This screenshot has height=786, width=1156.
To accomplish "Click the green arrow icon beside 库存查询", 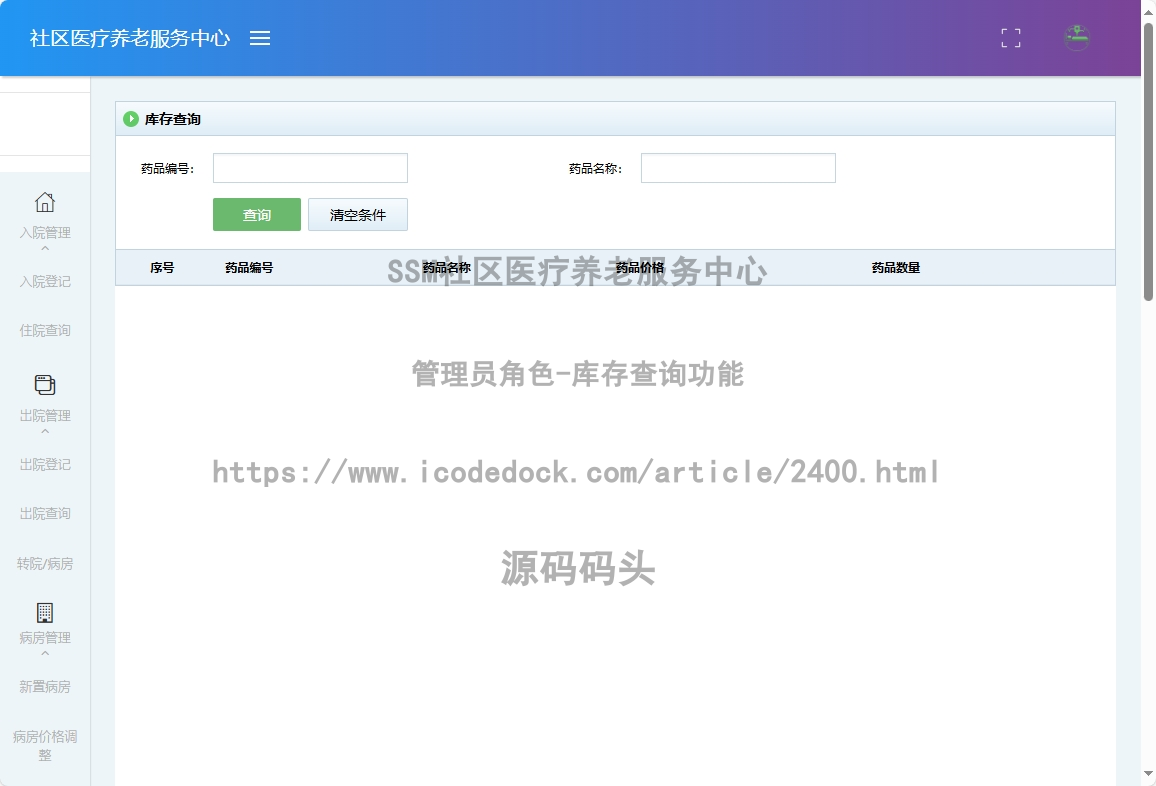I will [130, 119].
